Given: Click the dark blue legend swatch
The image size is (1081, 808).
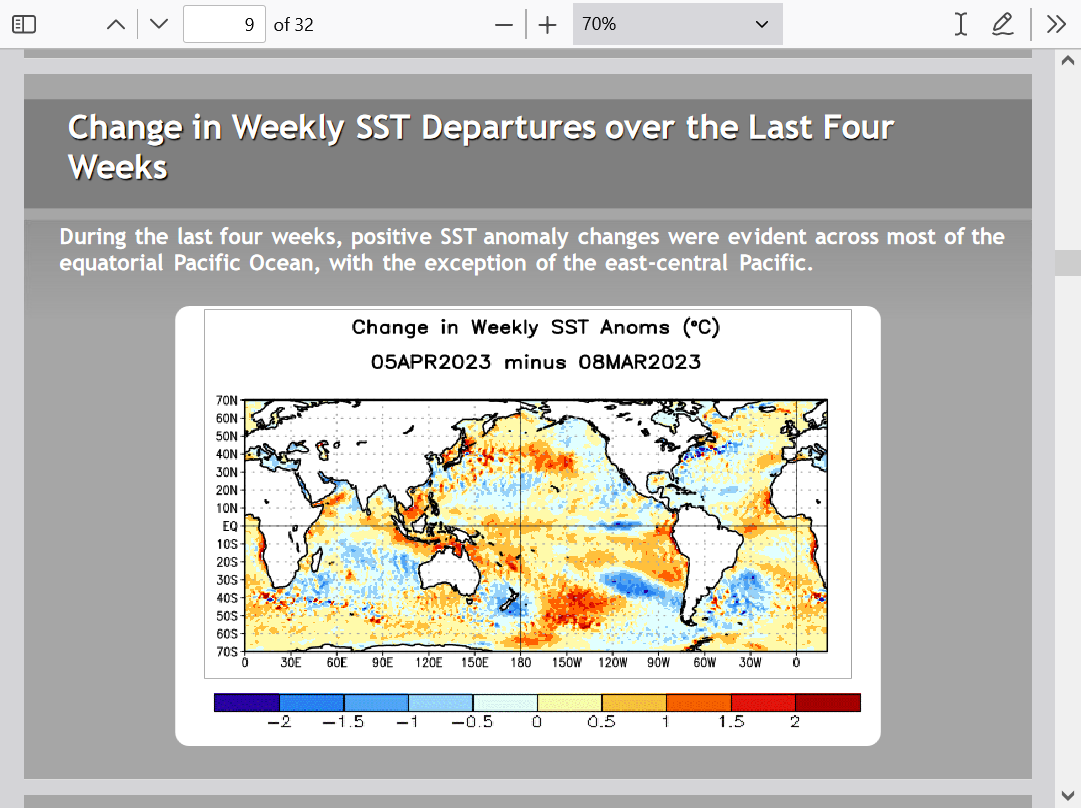Looking at the screenshot, I should (246, 703).
